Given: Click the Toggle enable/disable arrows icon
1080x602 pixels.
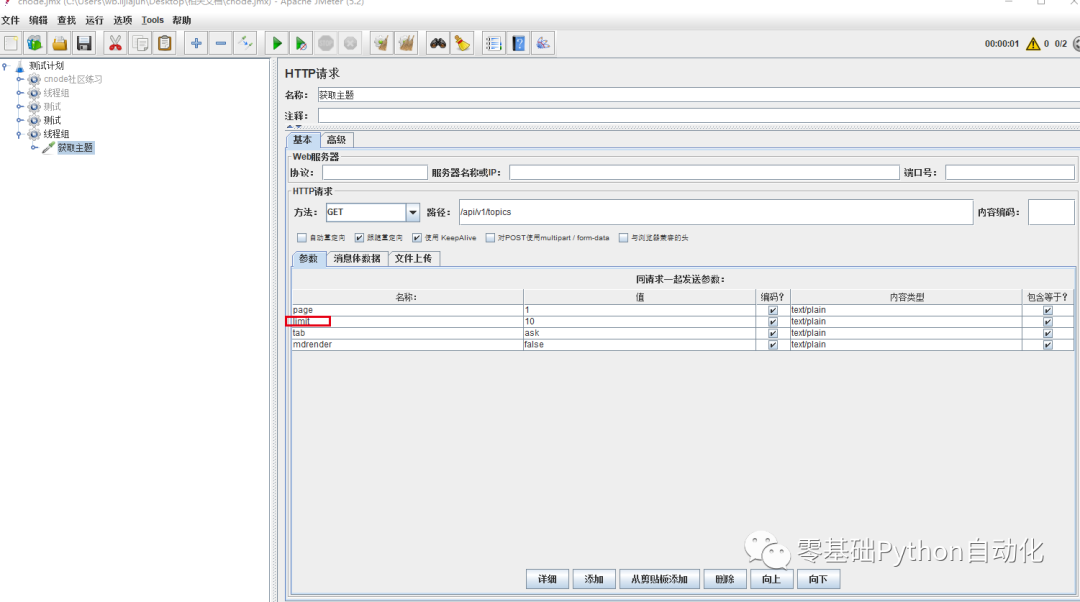Looking at the screenshot, I should coord(245,43).
